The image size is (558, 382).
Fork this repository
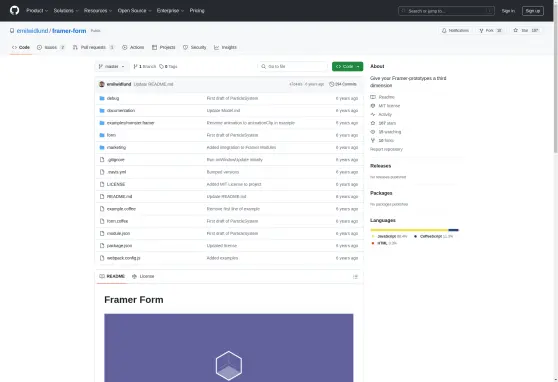[490, 31]
